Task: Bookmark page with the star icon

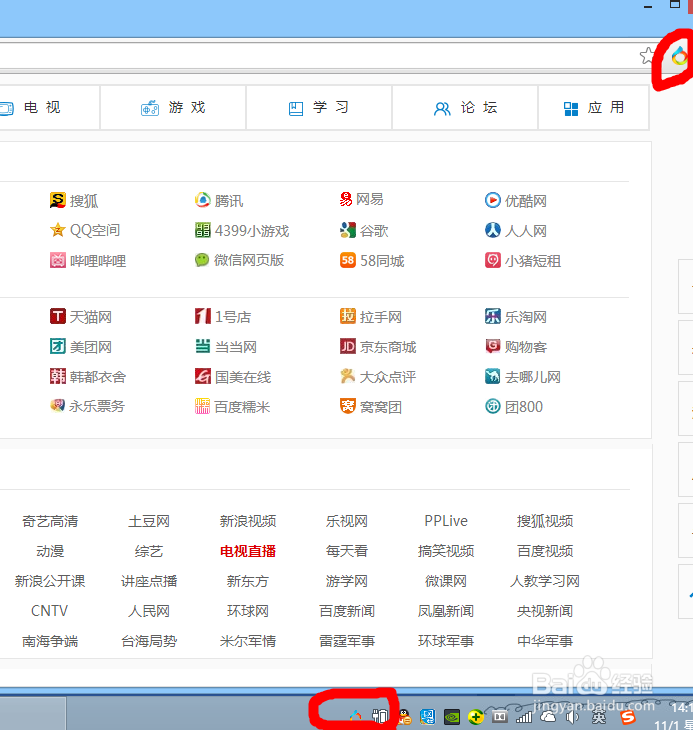Action: 647,56
